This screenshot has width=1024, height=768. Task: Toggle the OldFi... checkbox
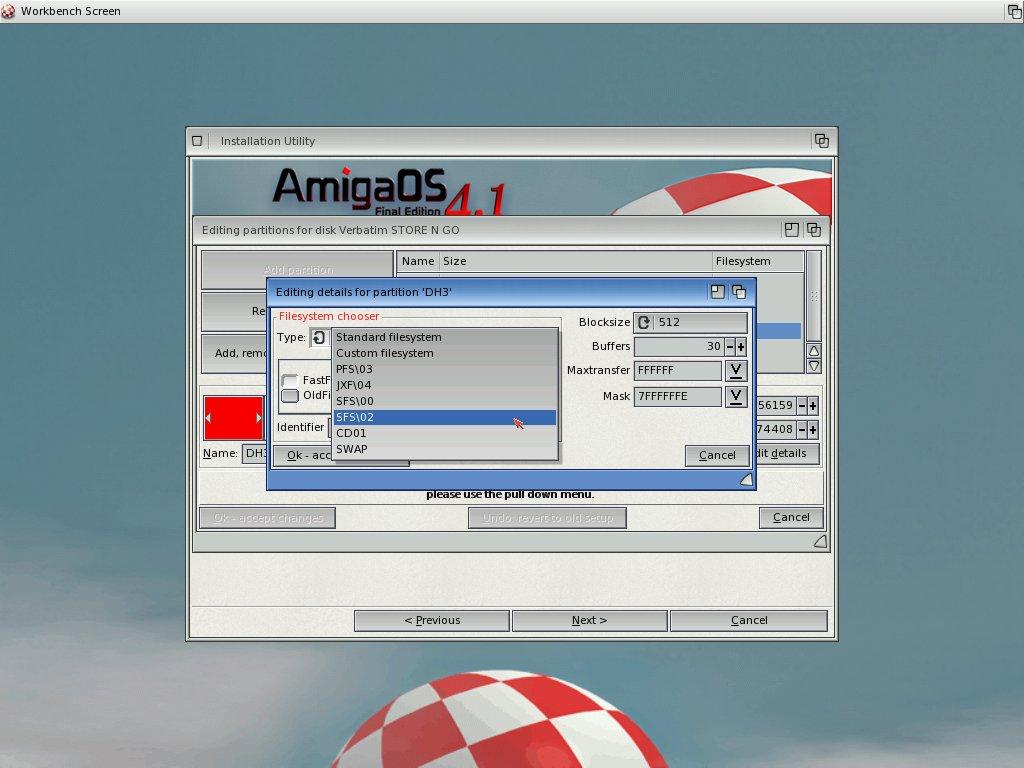289,396
